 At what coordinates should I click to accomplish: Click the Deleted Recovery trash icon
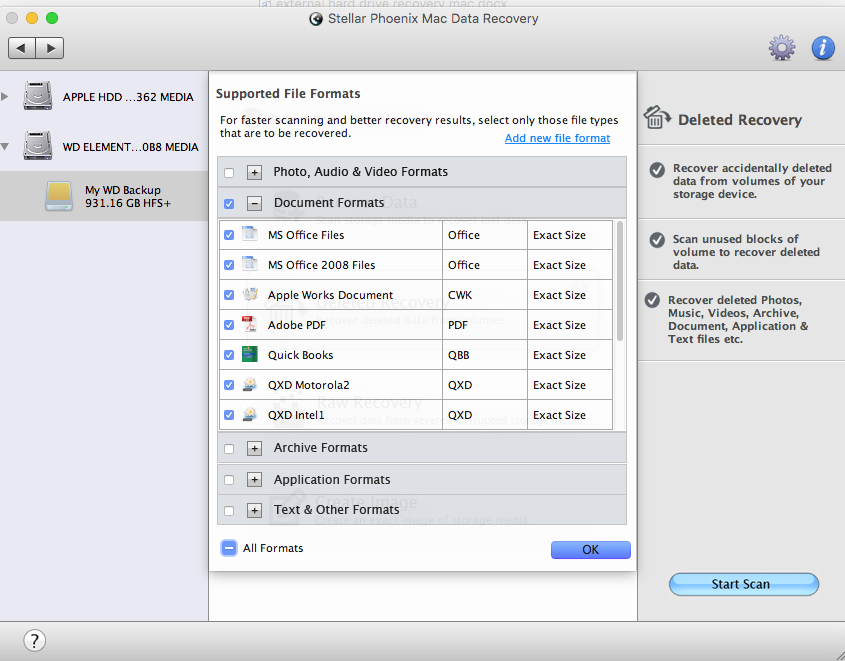click(657, 117)
